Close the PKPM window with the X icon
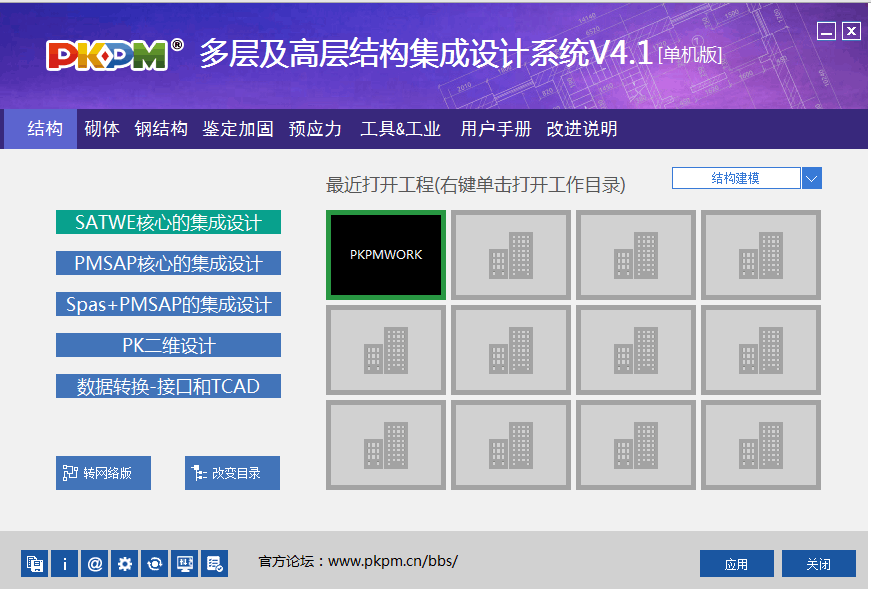 (851, 31)
